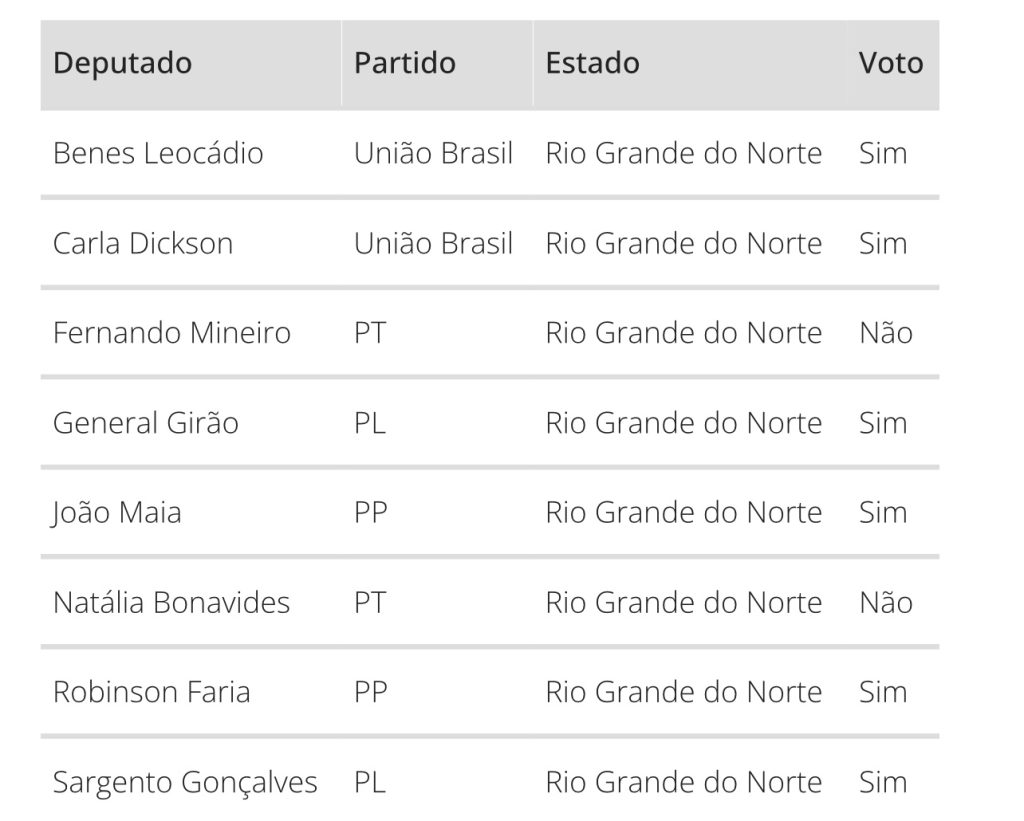The image size is (1024, 821).
Task: Select the Robinson Faria name cell
Action: pos(152,692)
